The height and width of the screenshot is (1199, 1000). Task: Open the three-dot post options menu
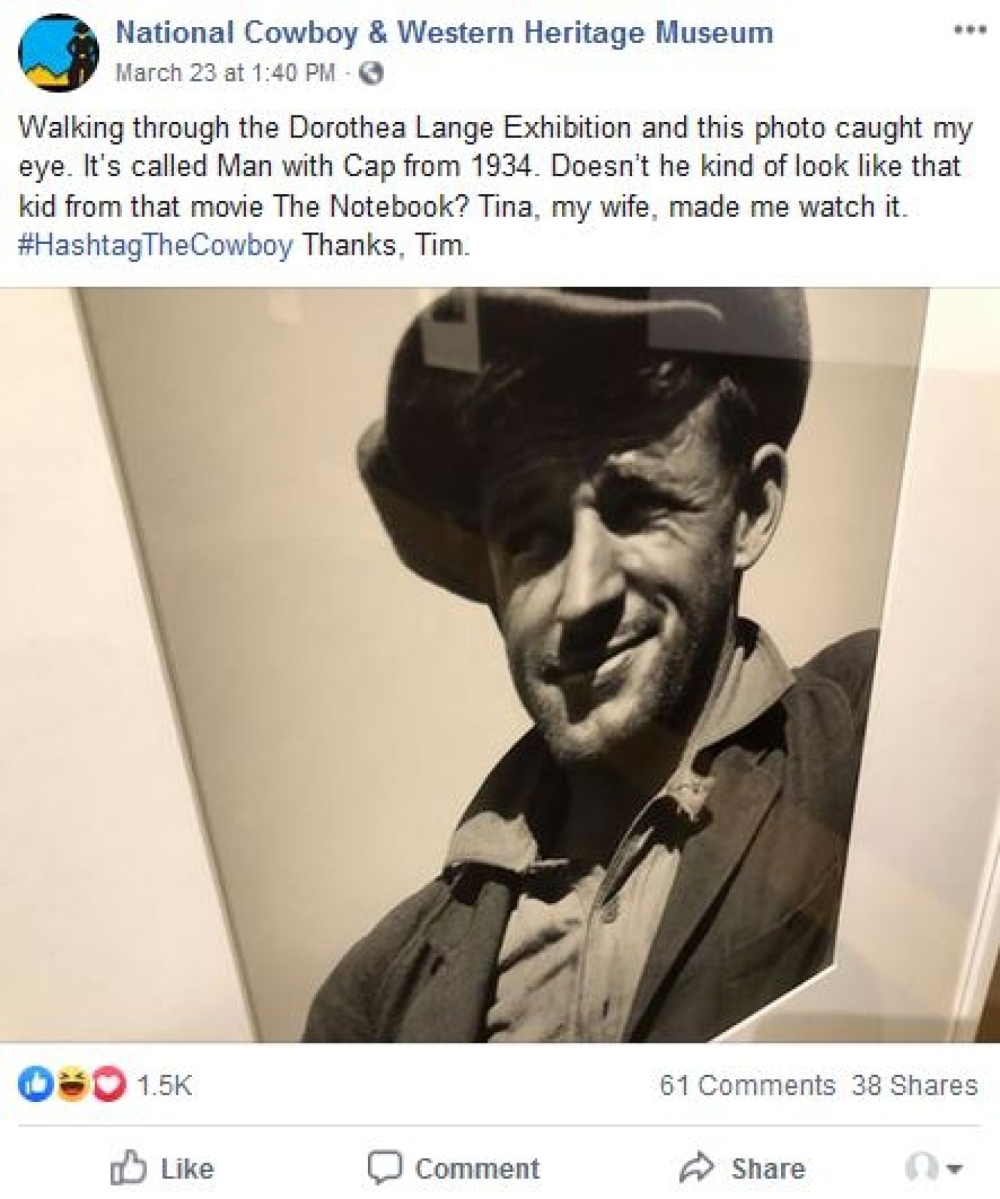click(x=969, y=30)
